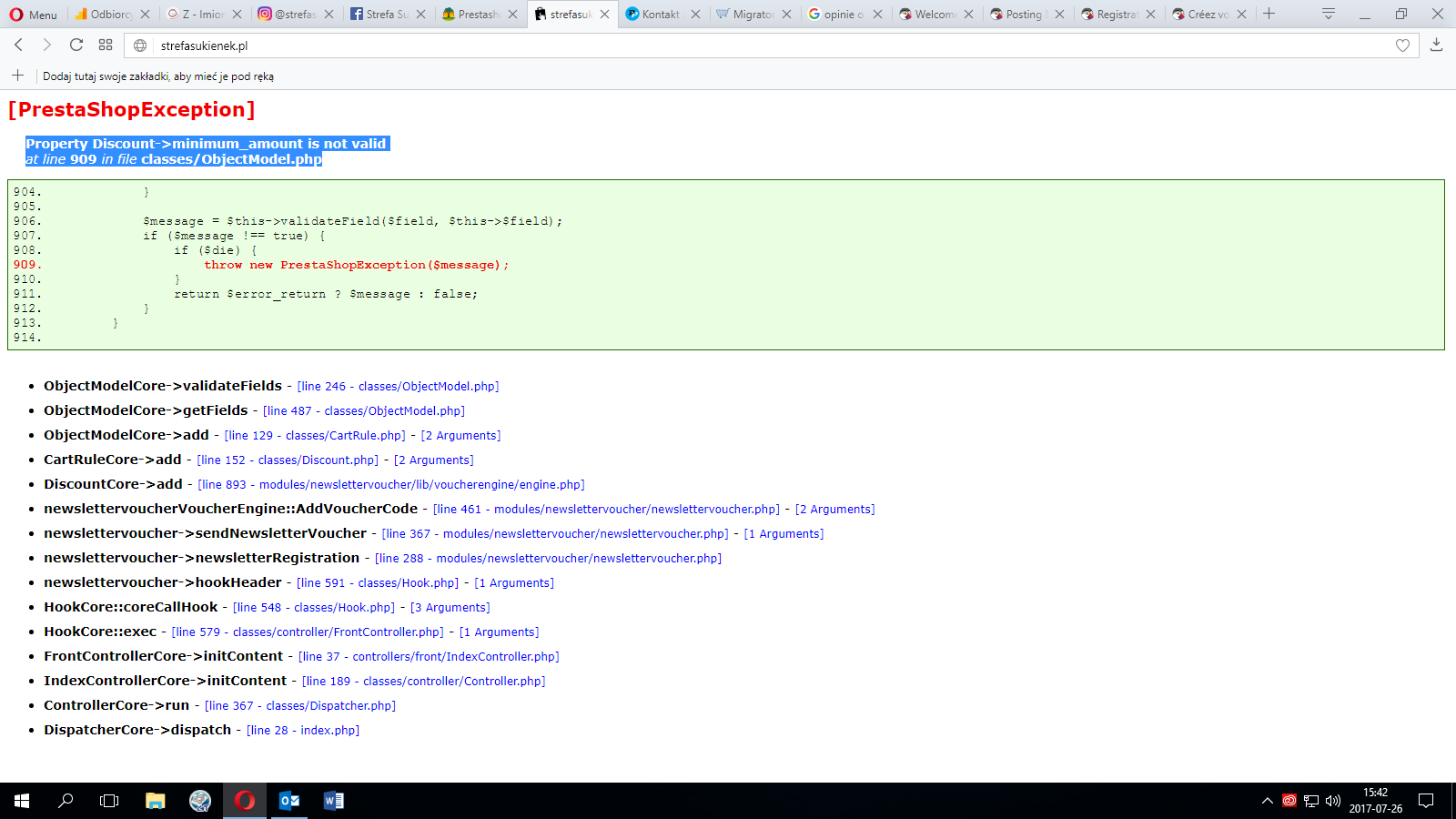Expand 2 Arguments for ObjectModelCore->add
This screenshot has height=819, width=1456.
(461, 436)
